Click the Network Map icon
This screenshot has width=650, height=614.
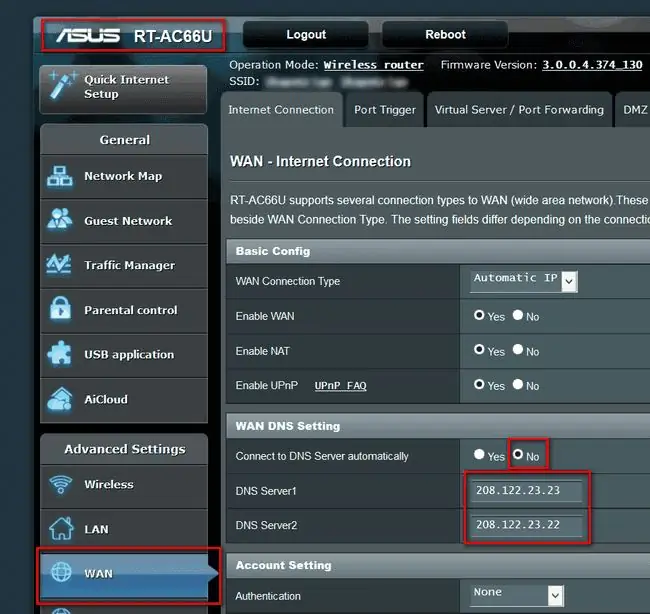click(60, 176)
